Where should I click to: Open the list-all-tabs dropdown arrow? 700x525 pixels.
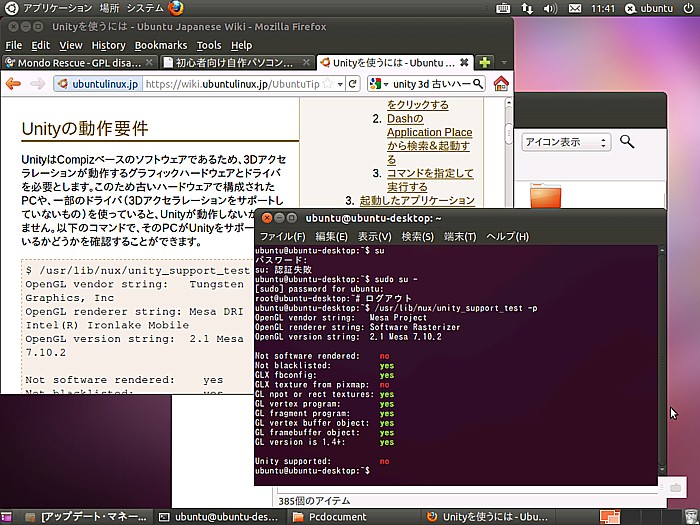tap(504, 62)
